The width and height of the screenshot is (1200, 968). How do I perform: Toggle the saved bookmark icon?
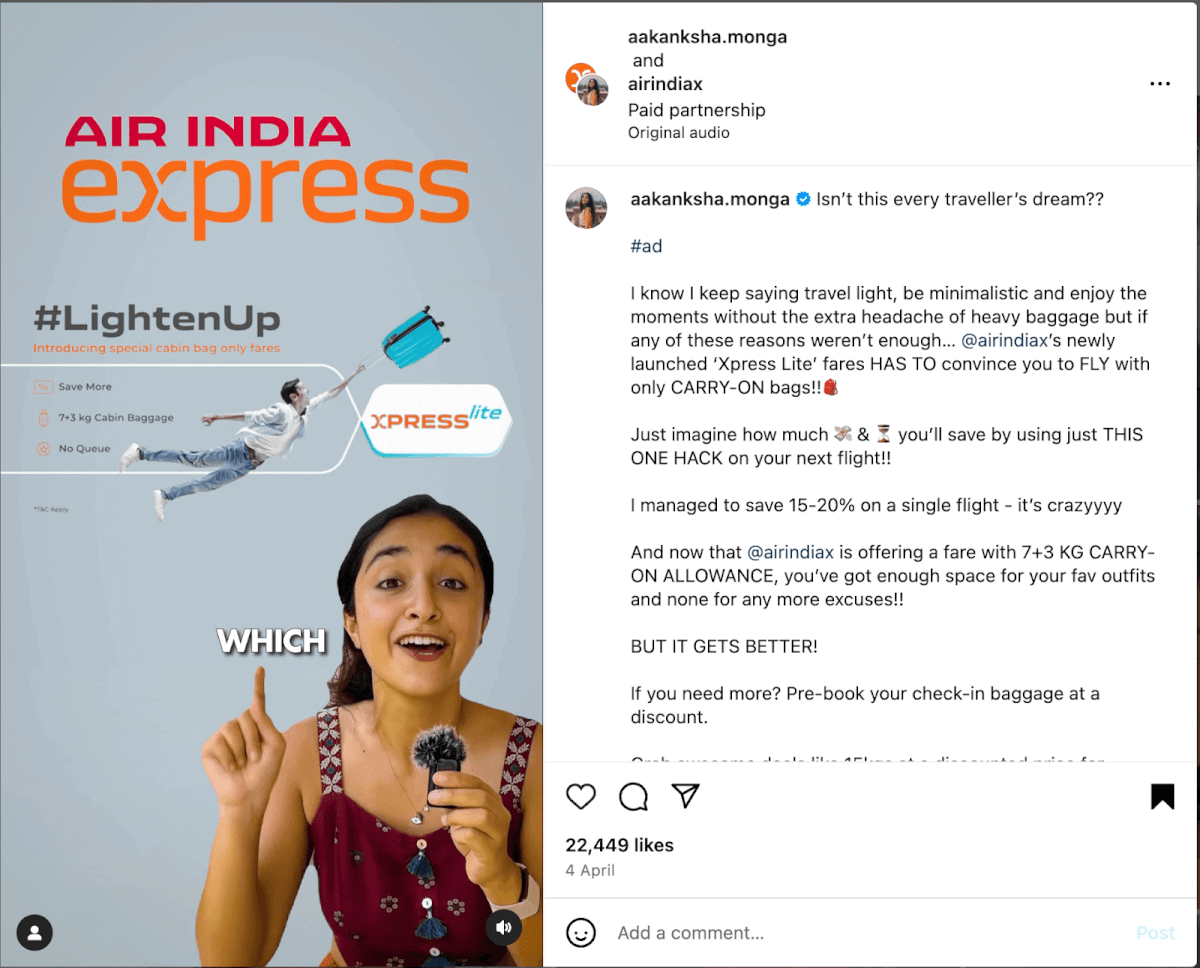coord(1162,796)
